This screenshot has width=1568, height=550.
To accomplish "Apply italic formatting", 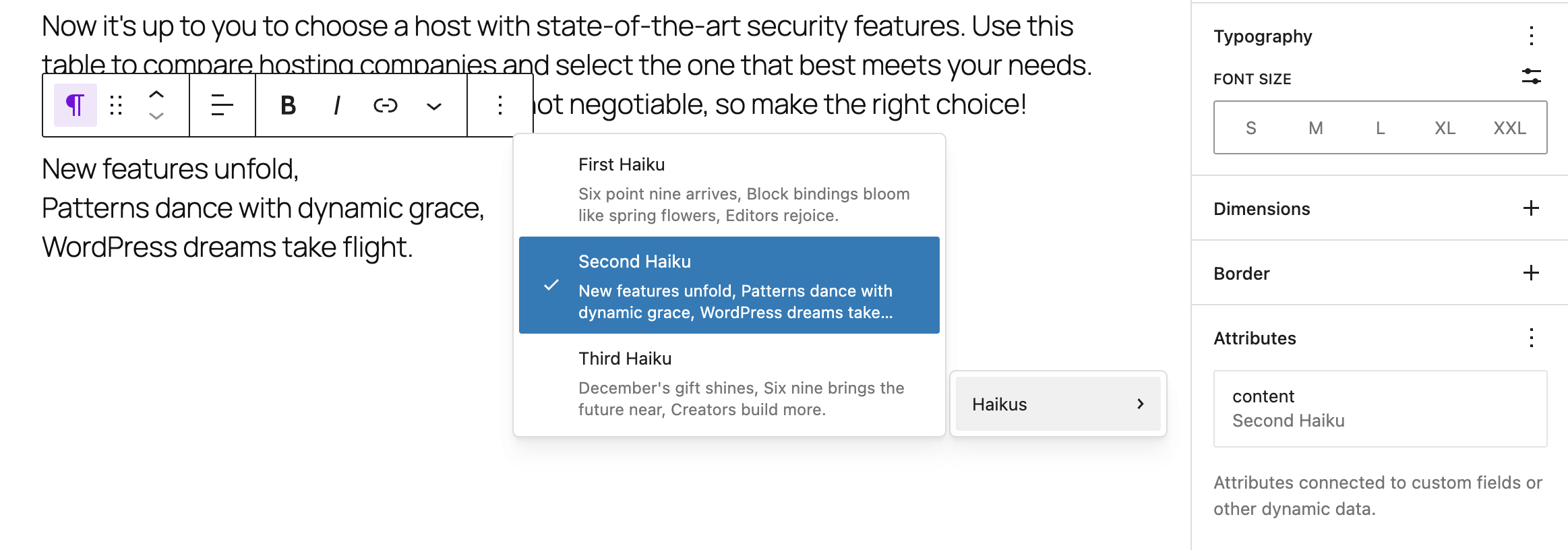I will 336,105.
